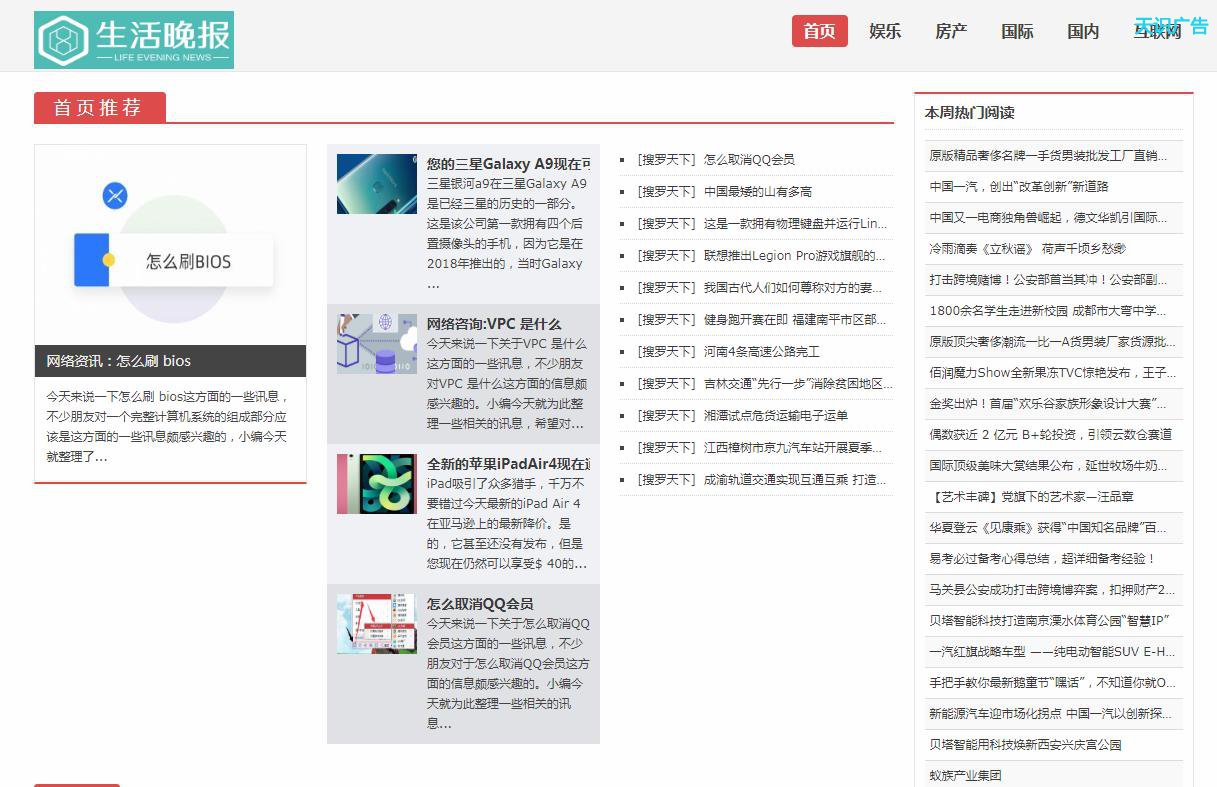Open list item 联想推出Legion Pro游戏旗舰
This screenshot has height=787, width=1217.
pos(794,255)
